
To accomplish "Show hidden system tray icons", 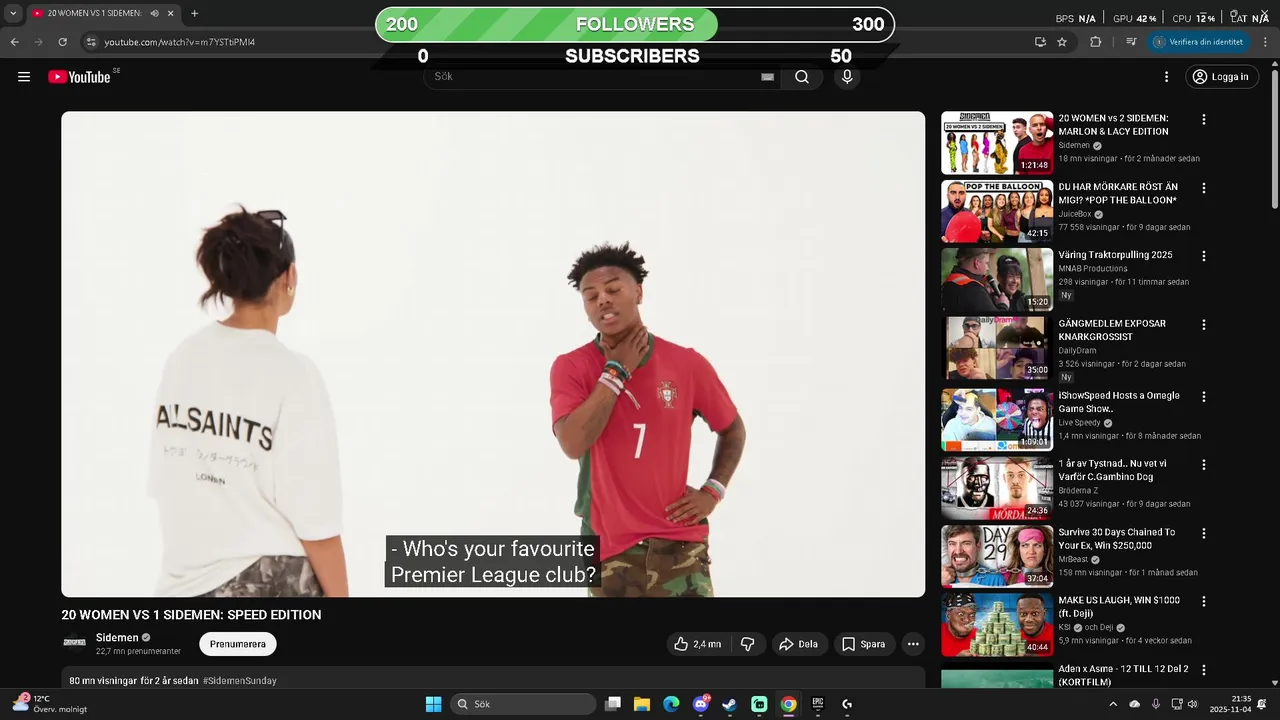I will [1113, 704].
